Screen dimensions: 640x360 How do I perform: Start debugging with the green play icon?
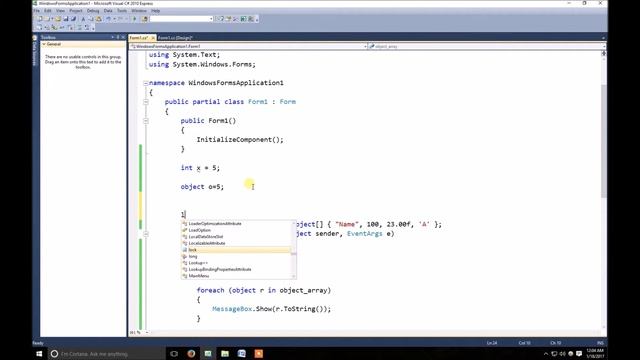tap(135, 19)
